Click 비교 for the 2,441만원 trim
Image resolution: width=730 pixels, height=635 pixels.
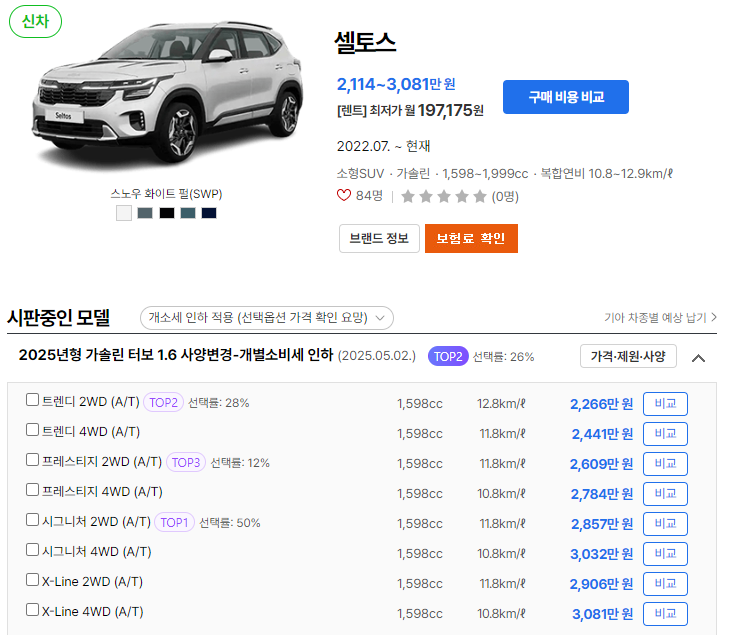click(x=665, y=434)
